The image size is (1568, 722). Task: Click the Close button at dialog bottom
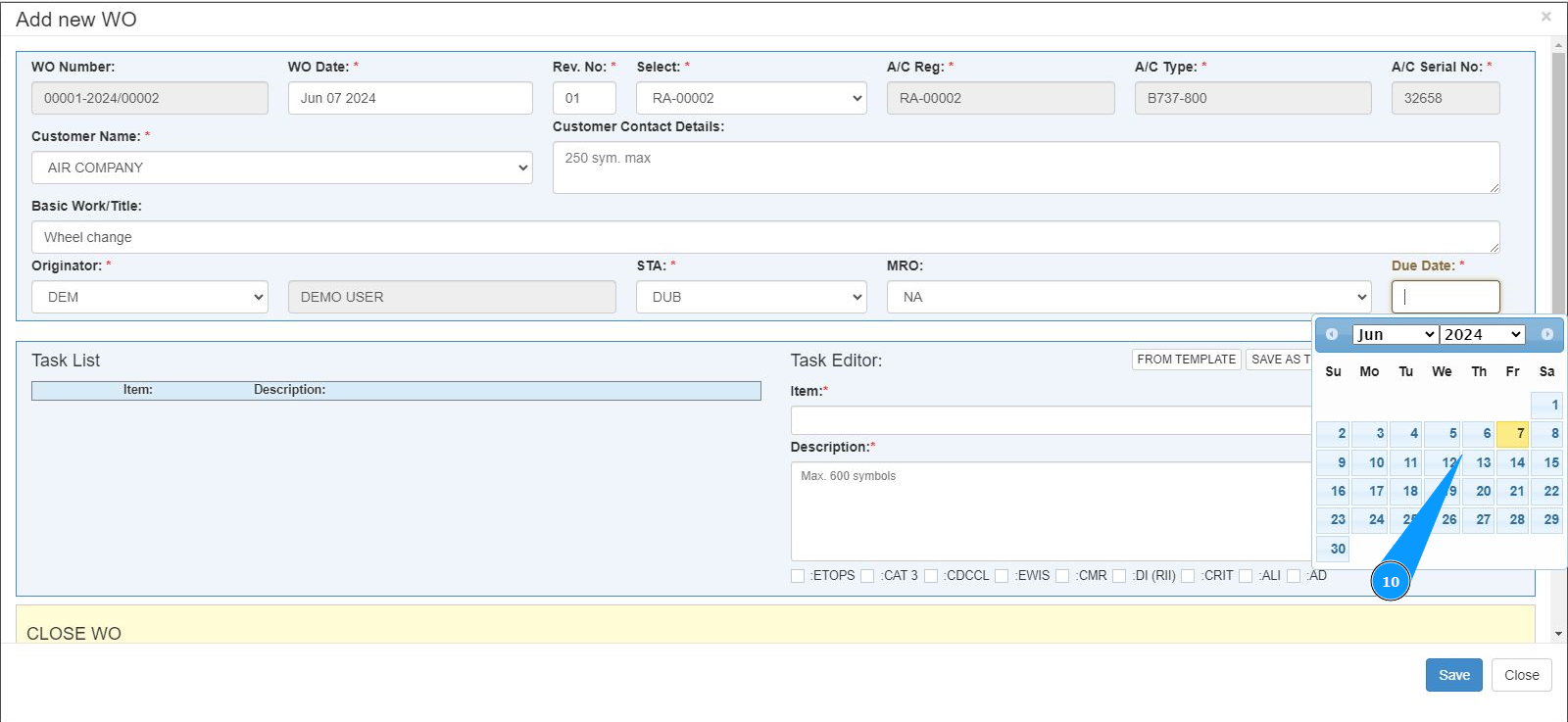tap(1522, 675)
